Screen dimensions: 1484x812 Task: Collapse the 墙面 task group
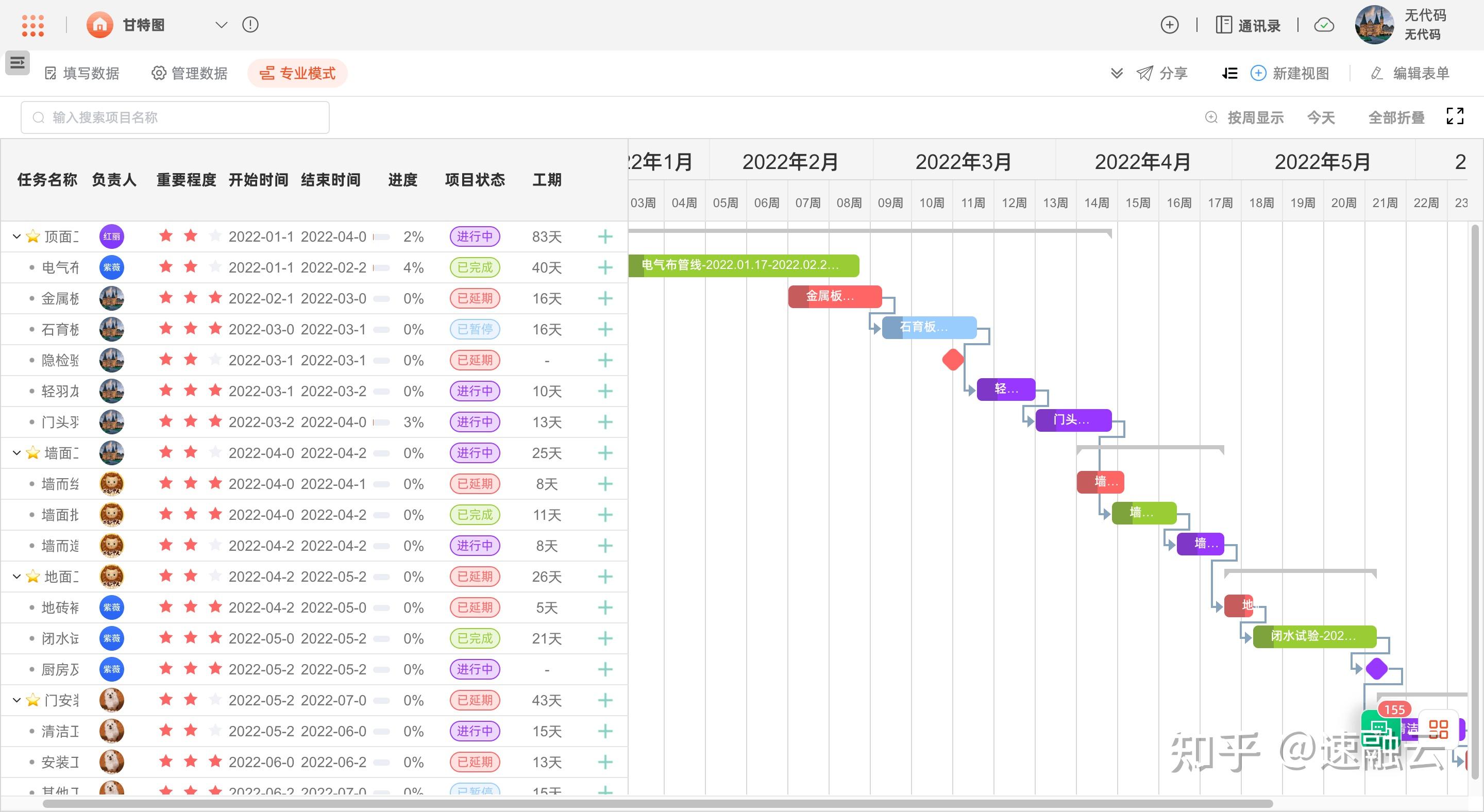[x=16, y=453]
